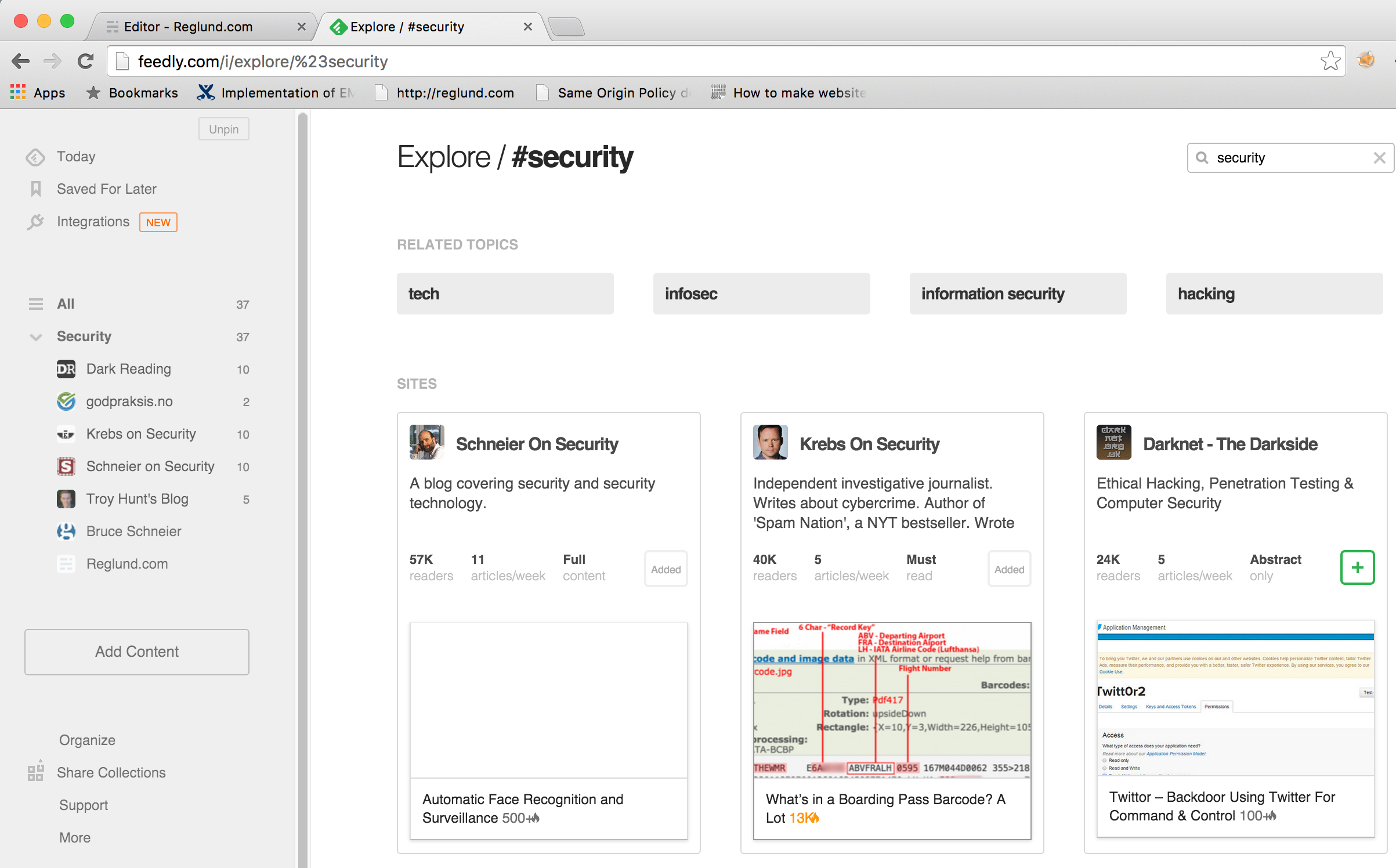Click the godpraksis.no checkmark icon
The width and height of the screenshot is (1396, 868).
[x=66, y=402]
